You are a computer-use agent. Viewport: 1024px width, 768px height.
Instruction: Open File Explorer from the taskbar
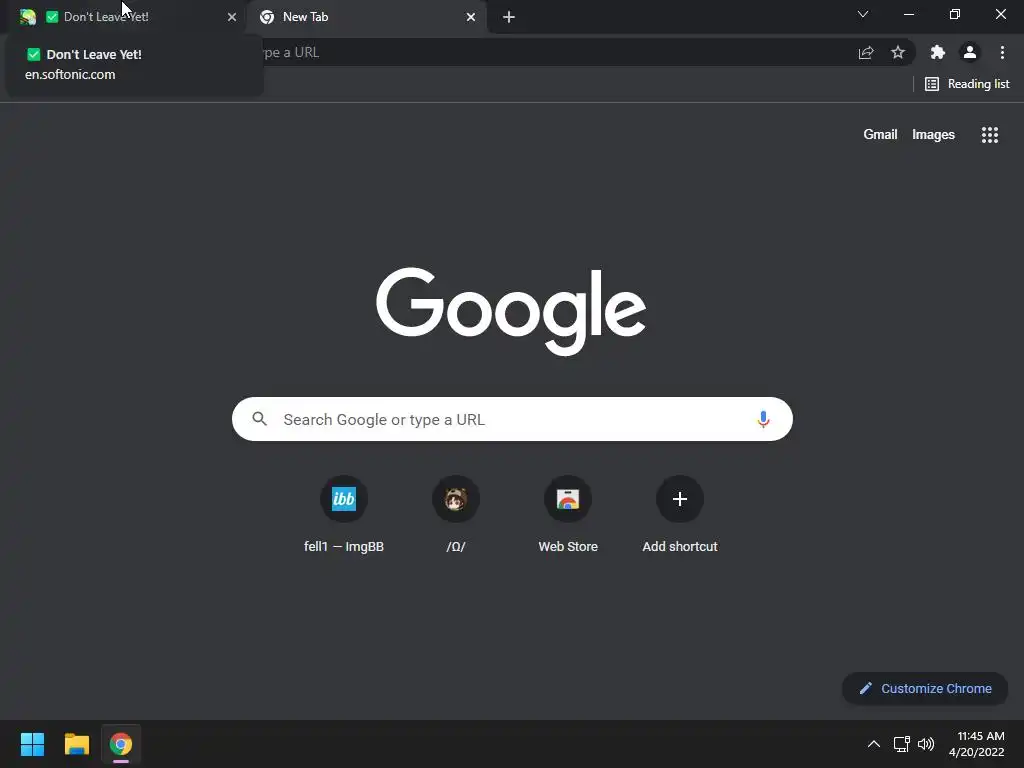coord(76,744)
